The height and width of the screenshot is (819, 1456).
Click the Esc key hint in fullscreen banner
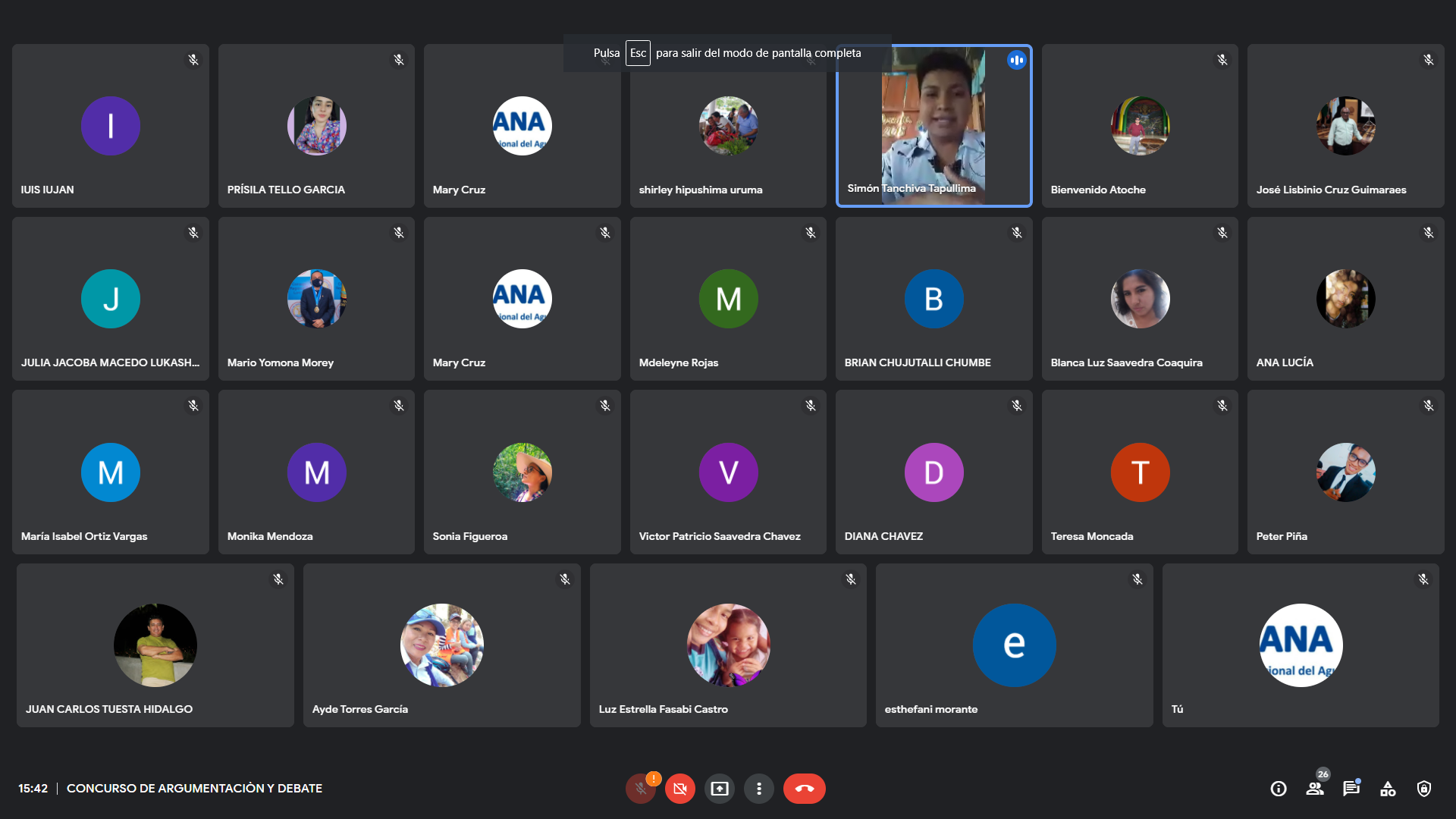click(638, 53)
